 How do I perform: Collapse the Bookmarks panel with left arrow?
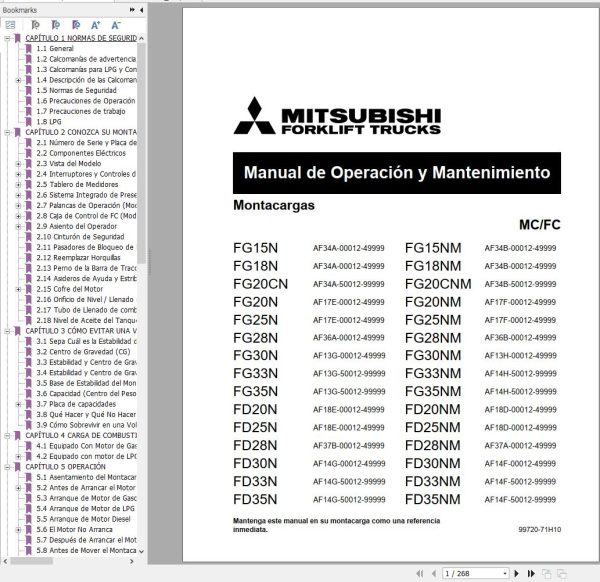[142, 10]
